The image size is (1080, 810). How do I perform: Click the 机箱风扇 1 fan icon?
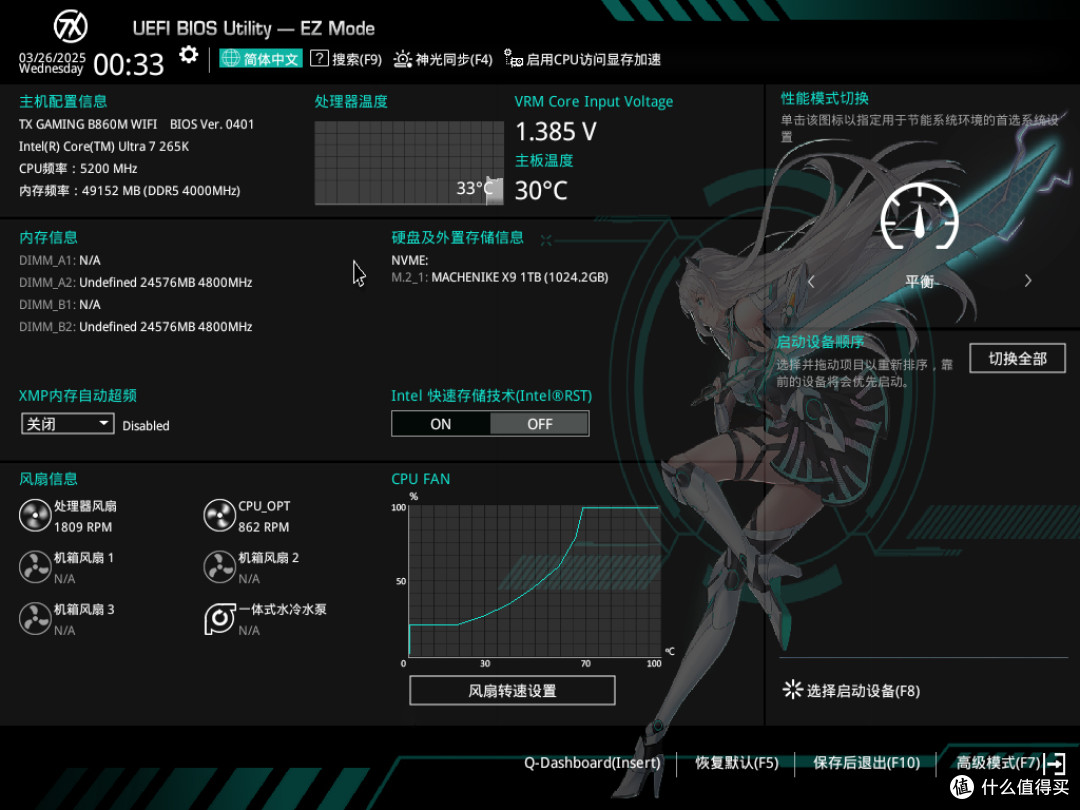pyautogui.click(x=34, y=568)
